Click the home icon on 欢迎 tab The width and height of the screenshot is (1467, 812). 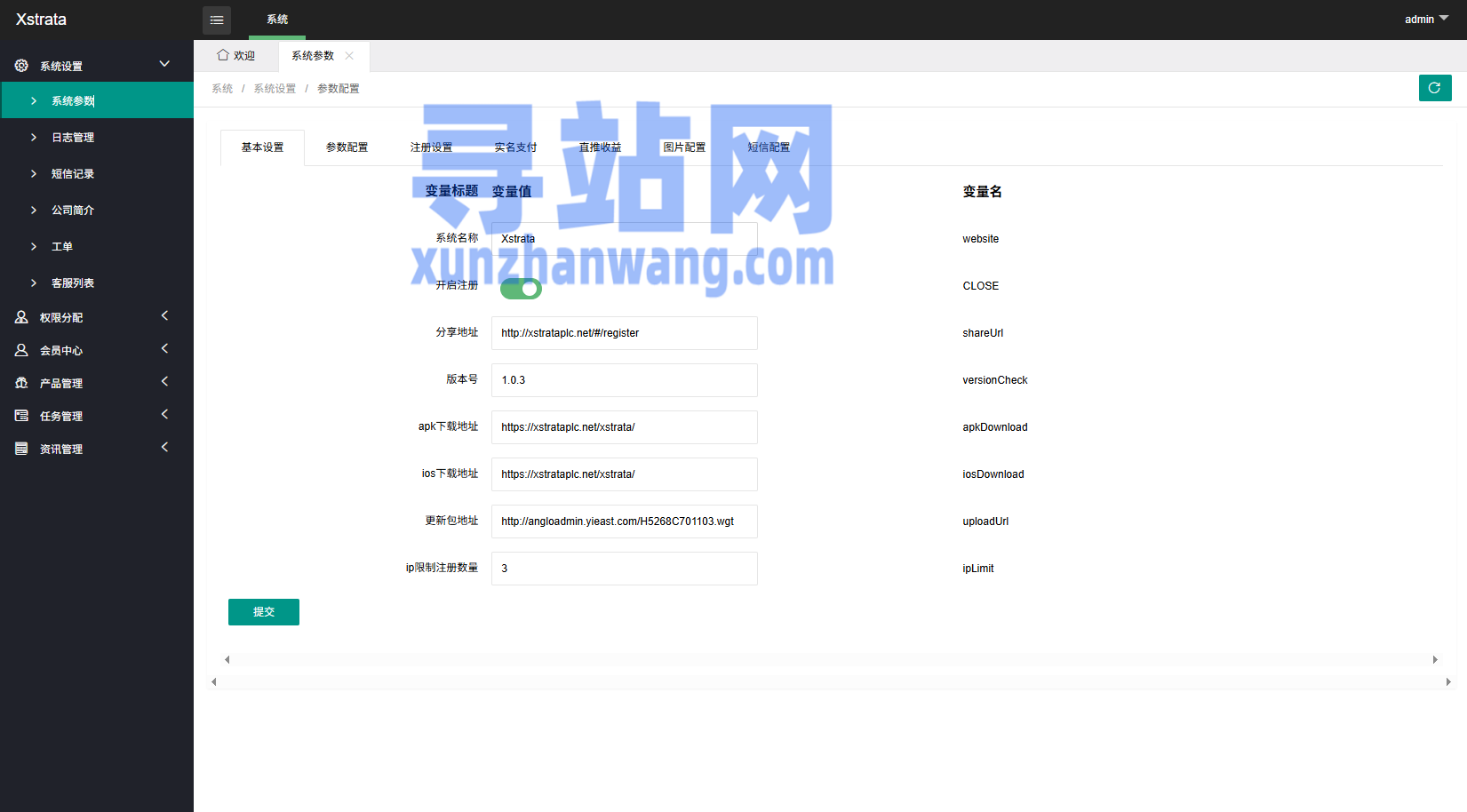(223, 55)
